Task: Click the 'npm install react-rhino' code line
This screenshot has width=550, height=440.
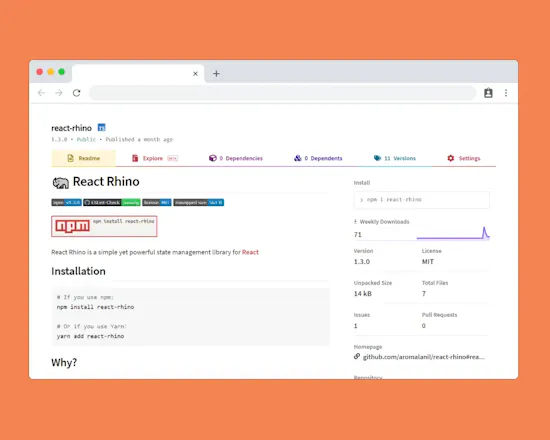Action: tap(95, 307)
